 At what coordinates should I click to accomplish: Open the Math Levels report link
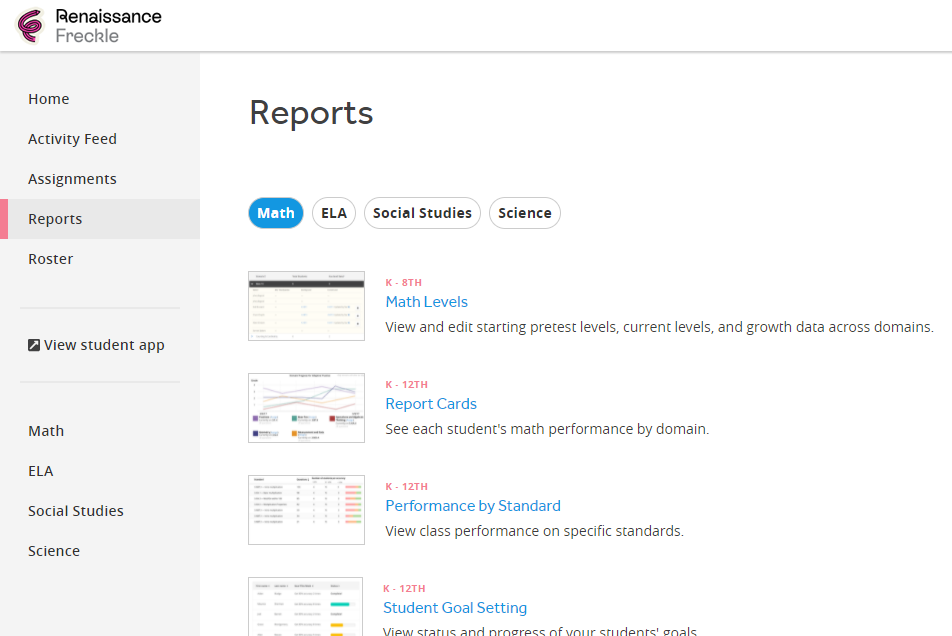click(427, 302)
